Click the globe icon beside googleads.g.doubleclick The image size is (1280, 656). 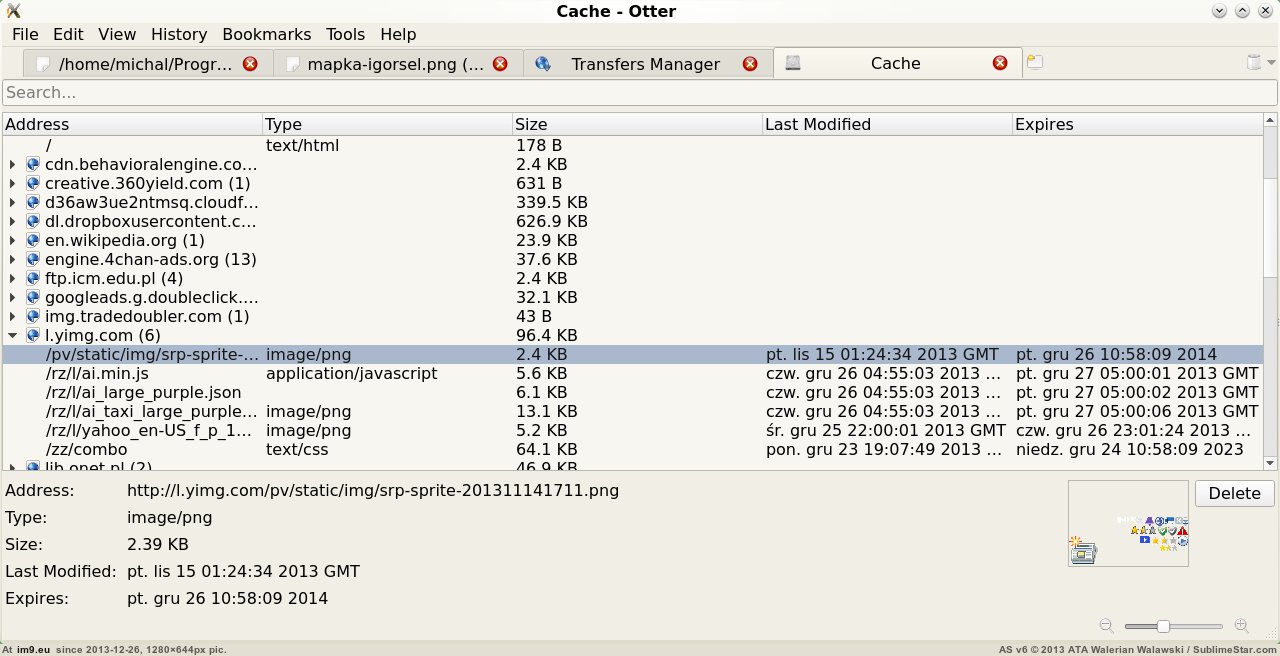(x=33, y=297)
